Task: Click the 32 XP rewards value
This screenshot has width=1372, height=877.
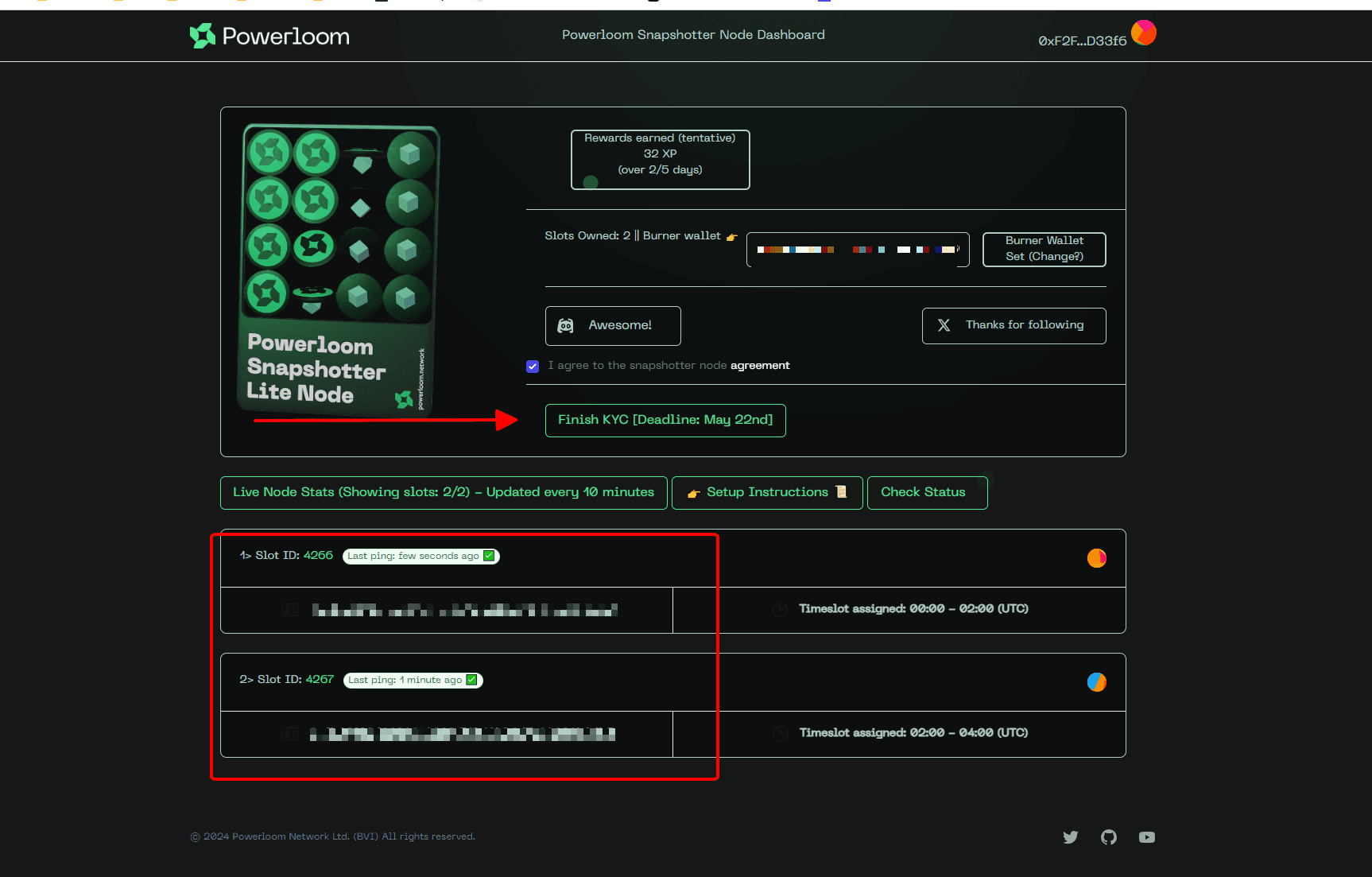Action: tap(660, 153)
